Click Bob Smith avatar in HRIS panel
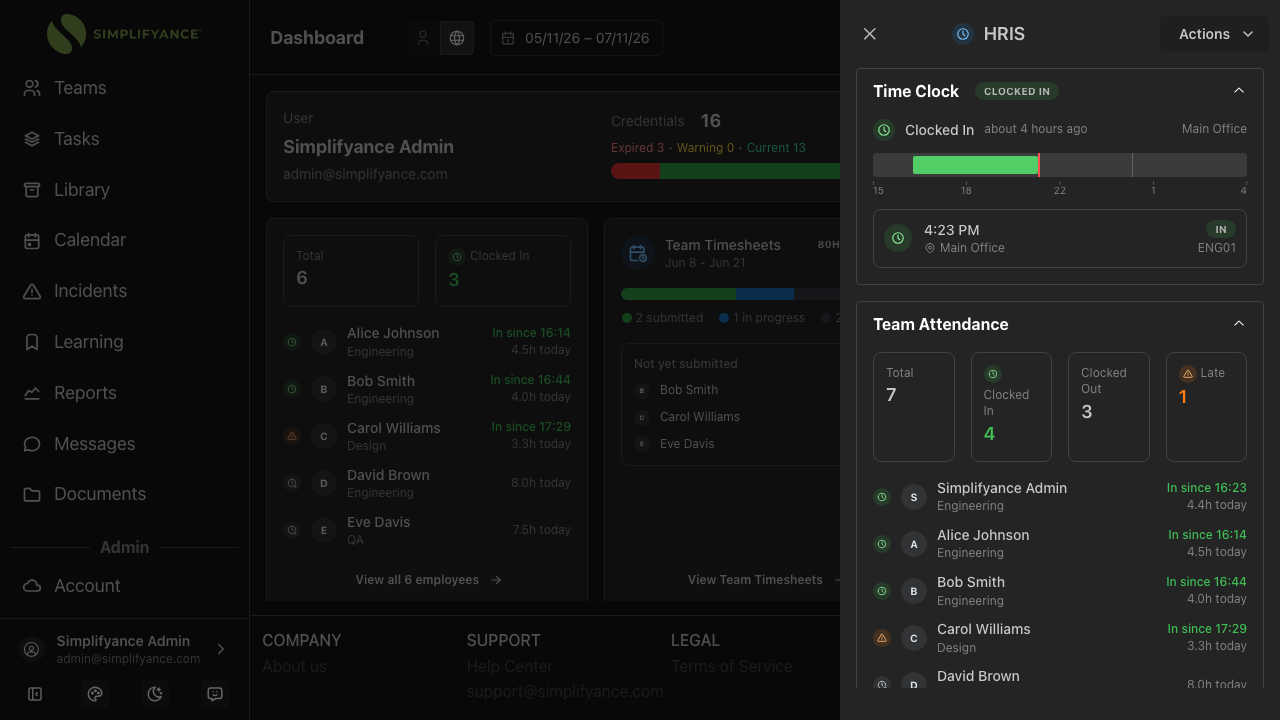 pos(914,591)
